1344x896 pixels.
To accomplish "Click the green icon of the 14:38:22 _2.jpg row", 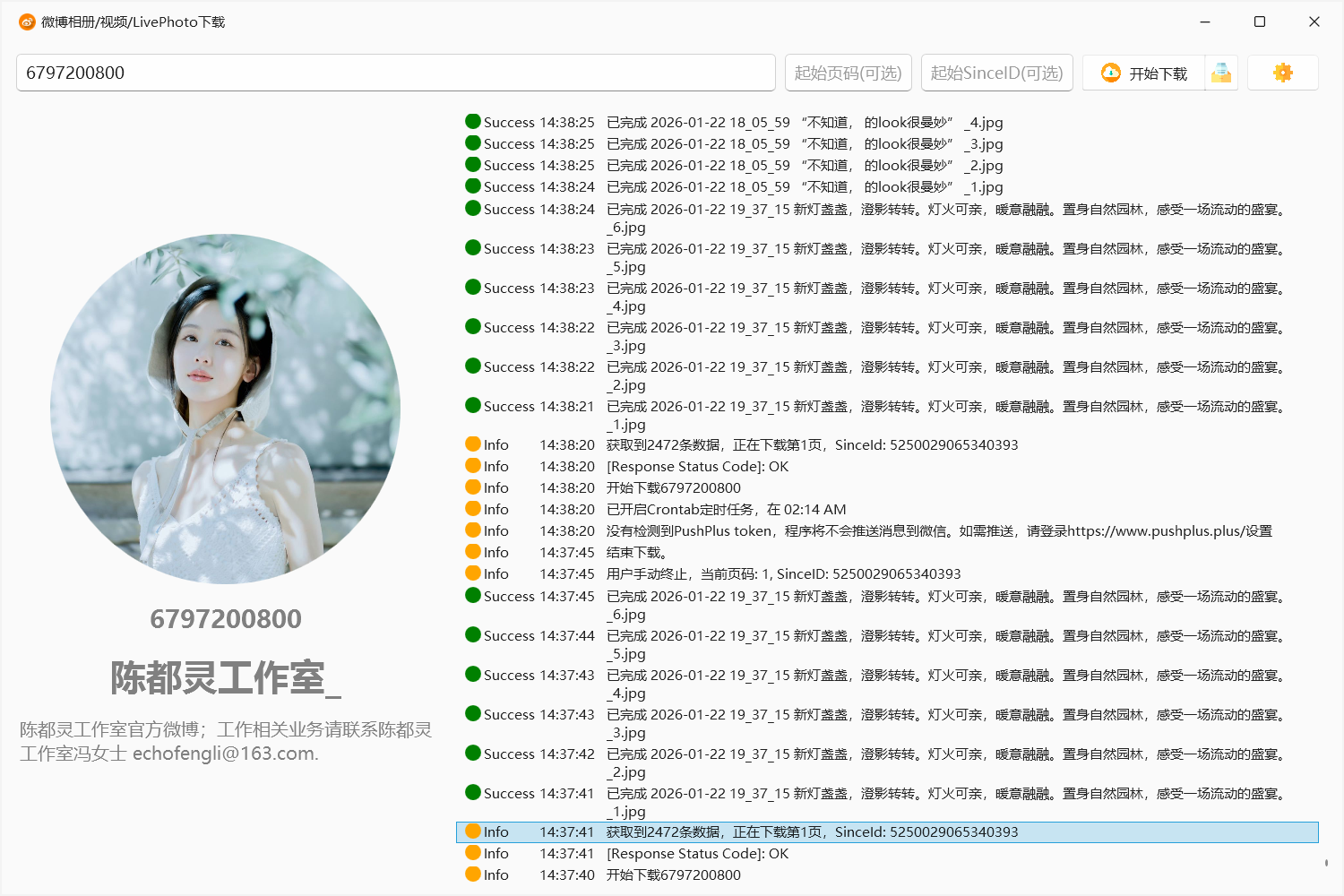I will pos(473,366).
